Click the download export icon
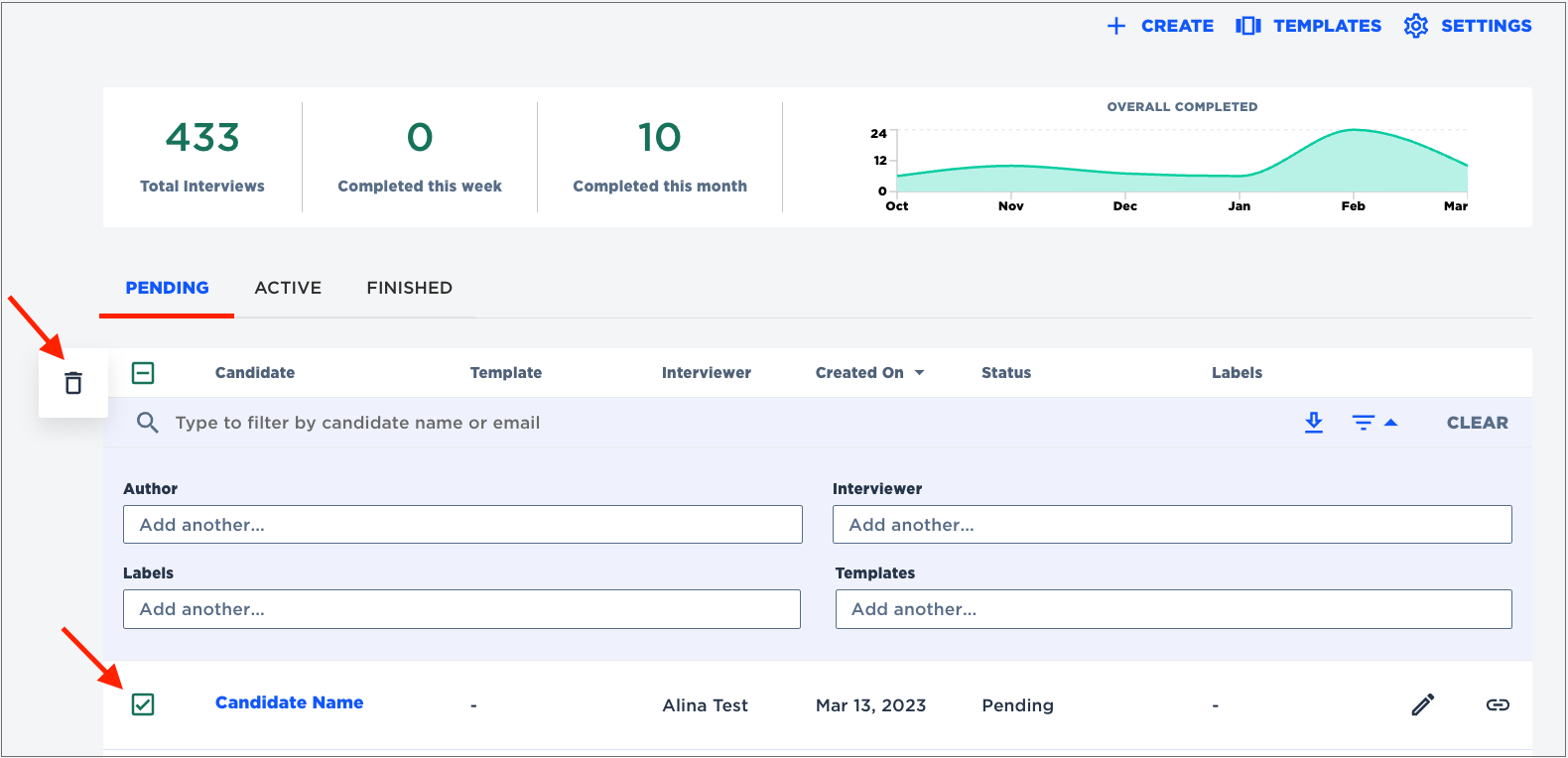 click(x=1314, y=423)
